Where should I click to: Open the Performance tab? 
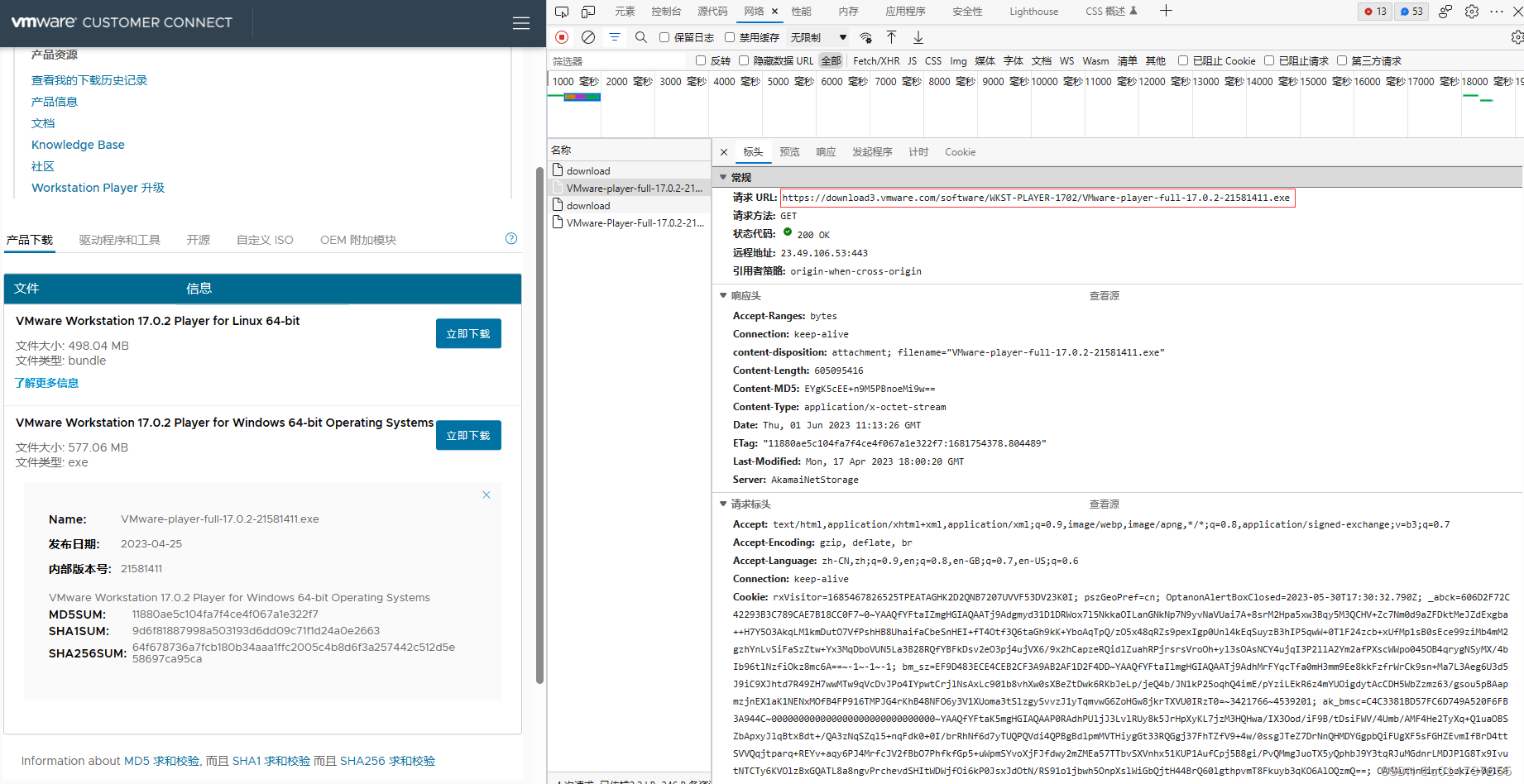(801, 12)
